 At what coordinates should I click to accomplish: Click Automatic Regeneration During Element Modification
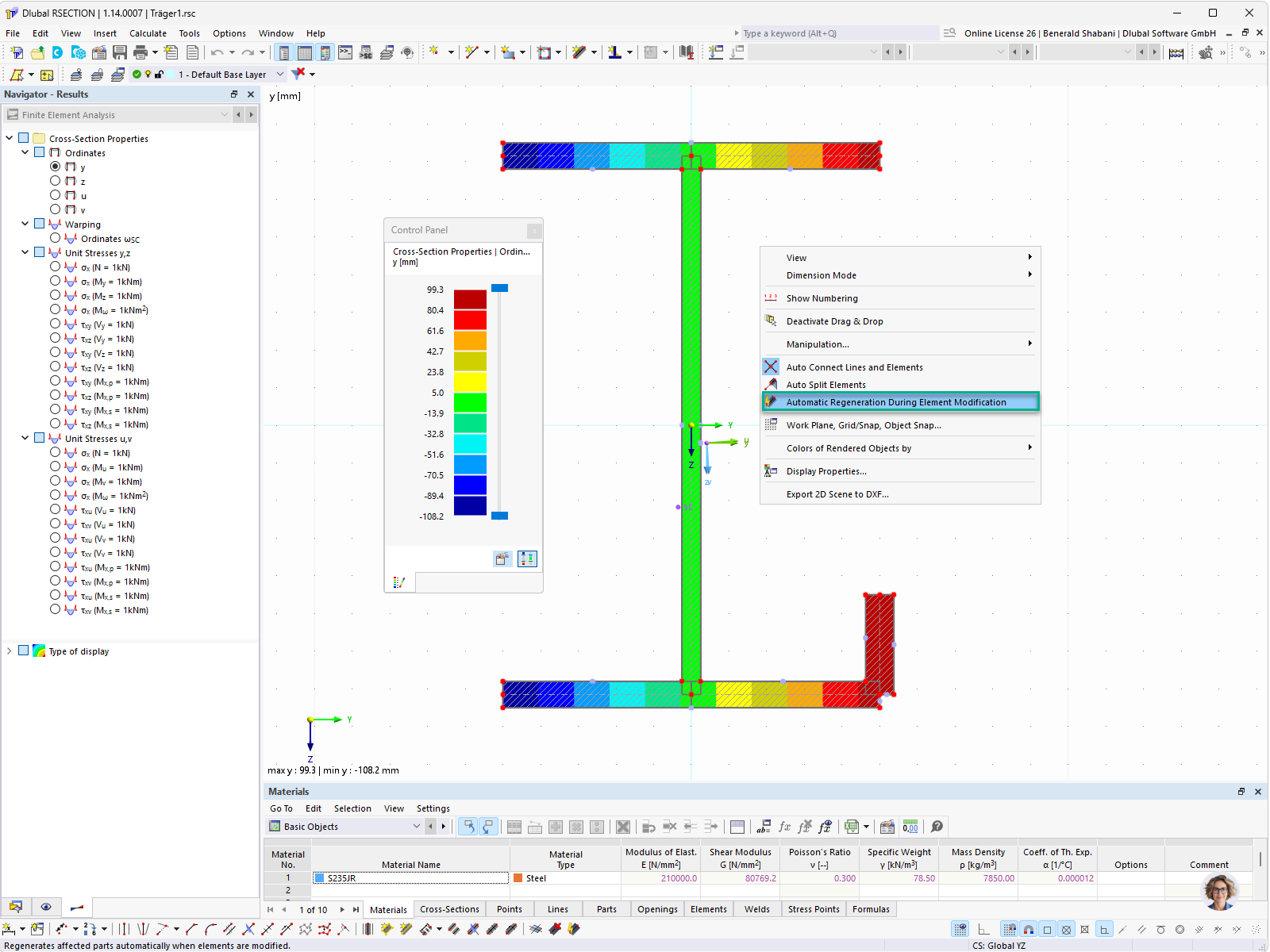click(900, 402)
